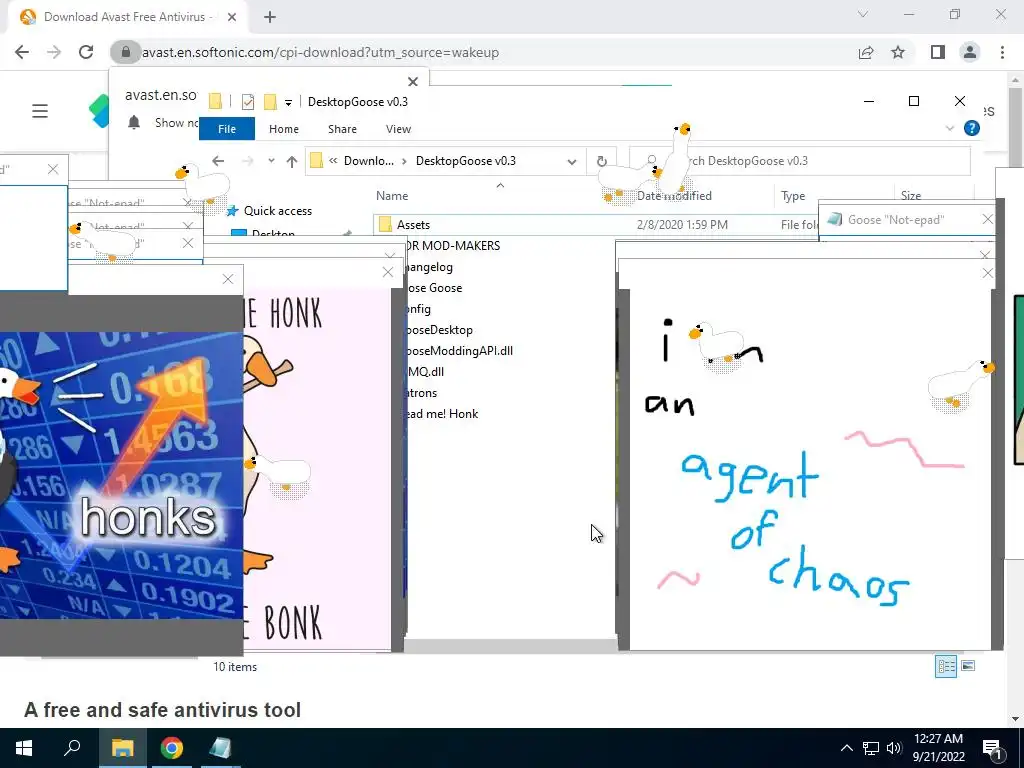Select the FOR MOD-MAKERS file
This screenshot has width=1024, height=768.
[453, 246]
